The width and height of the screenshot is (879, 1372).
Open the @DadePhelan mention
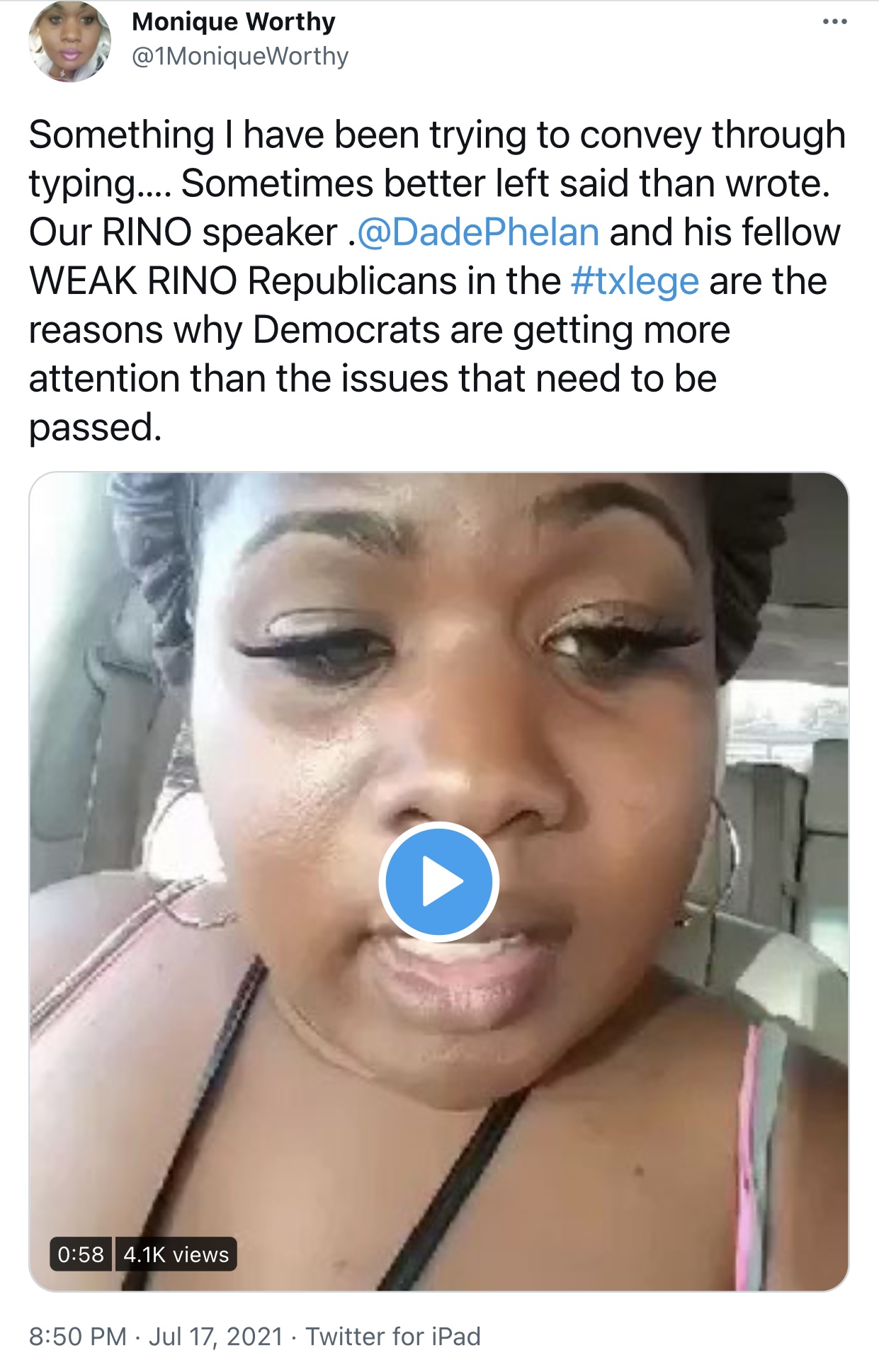point(478,232)
